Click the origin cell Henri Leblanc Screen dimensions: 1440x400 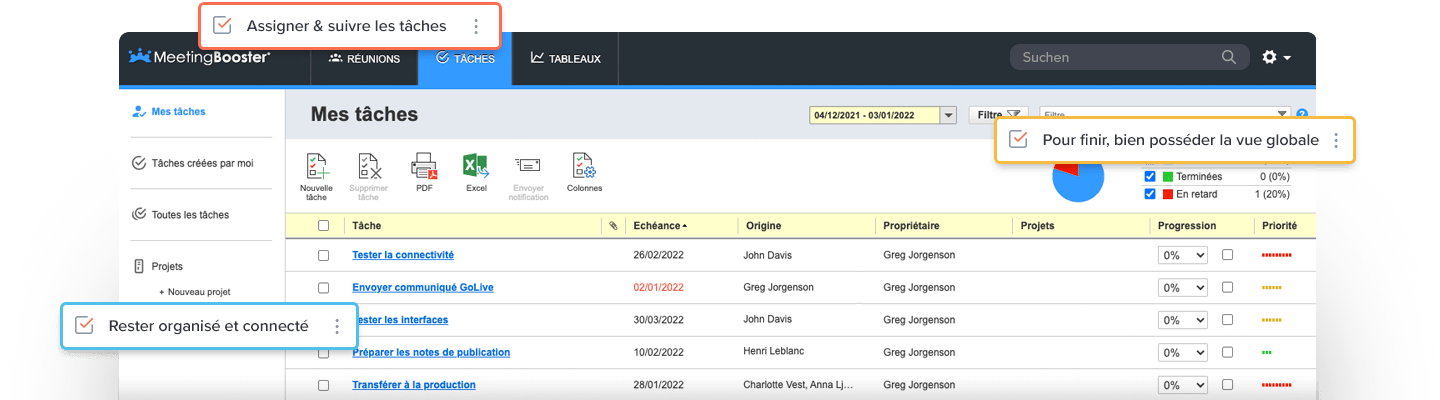point(773,352)
